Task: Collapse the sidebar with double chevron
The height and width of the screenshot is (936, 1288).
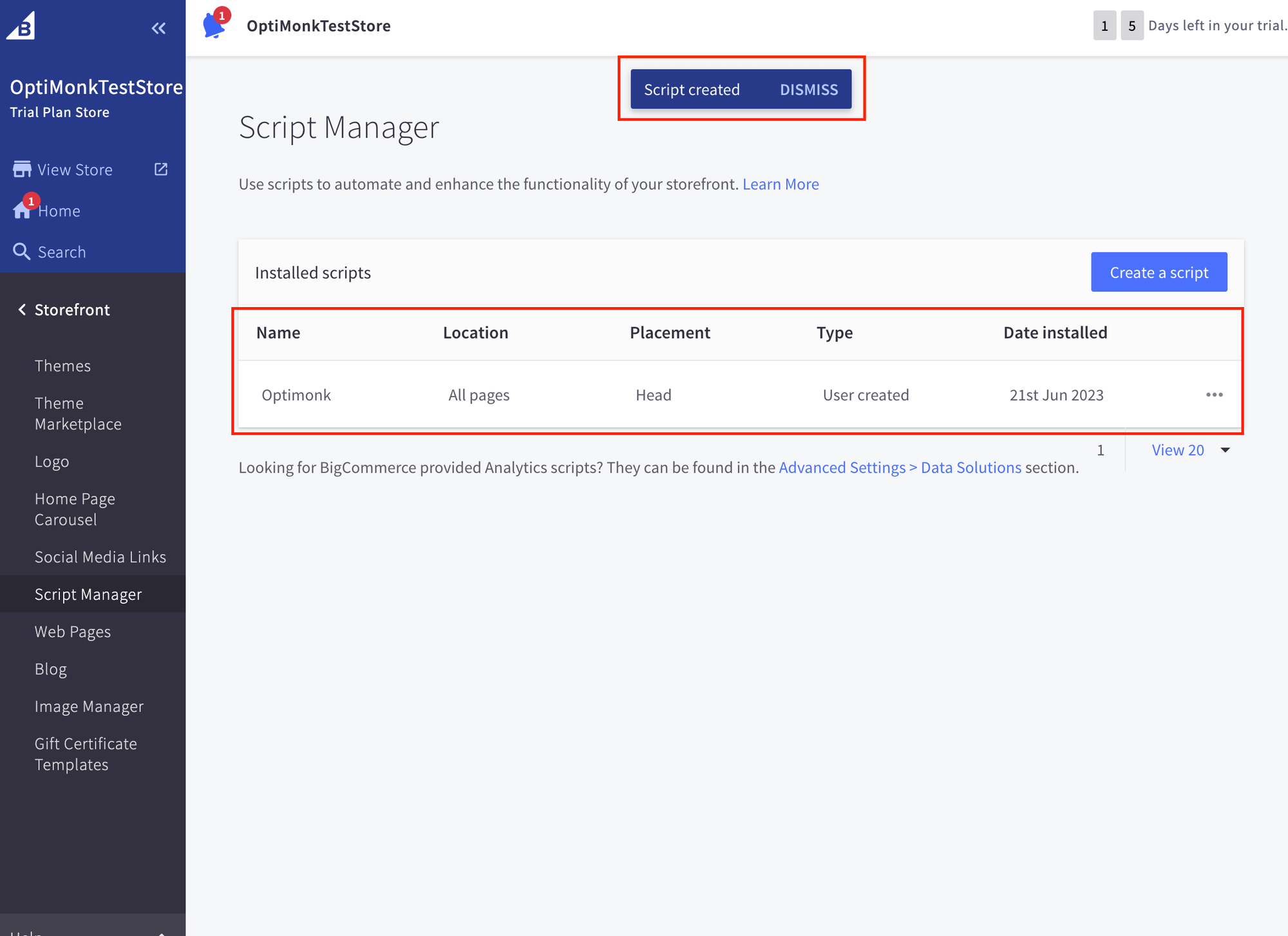Action: tap(158, 28)
